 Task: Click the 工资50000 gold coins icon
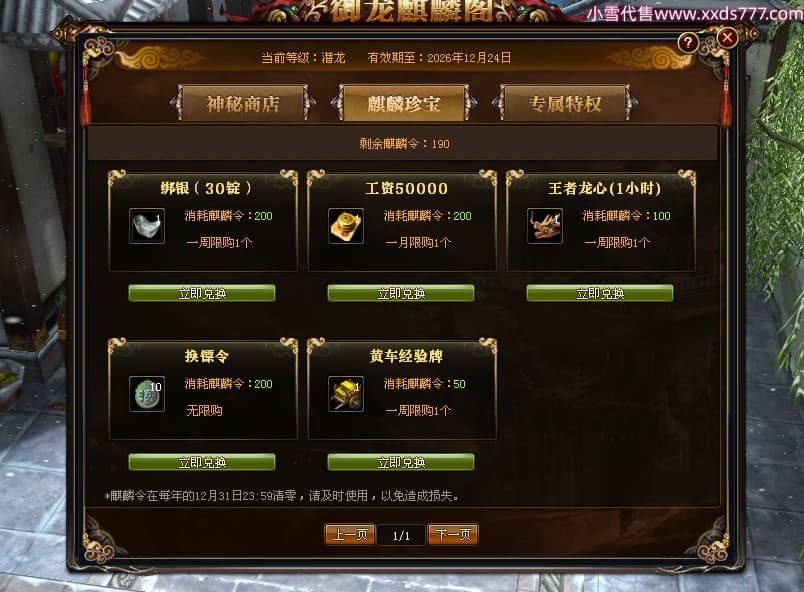pyautogui.click(x=346, y=226)
